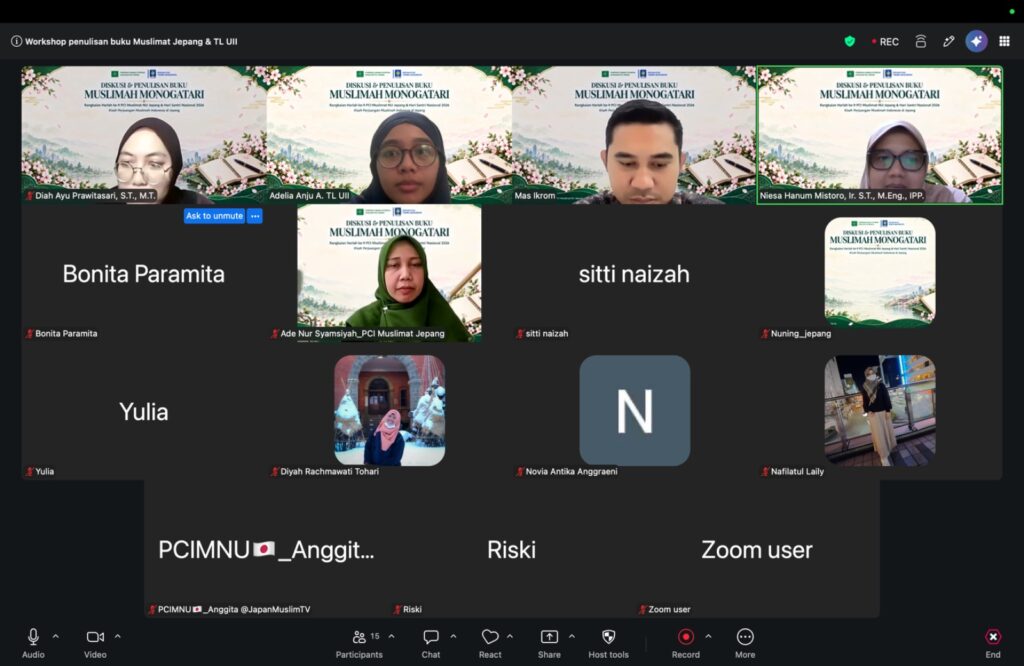
Task: Expand the Participants options arrow
Action: click(x=391, y=636)
